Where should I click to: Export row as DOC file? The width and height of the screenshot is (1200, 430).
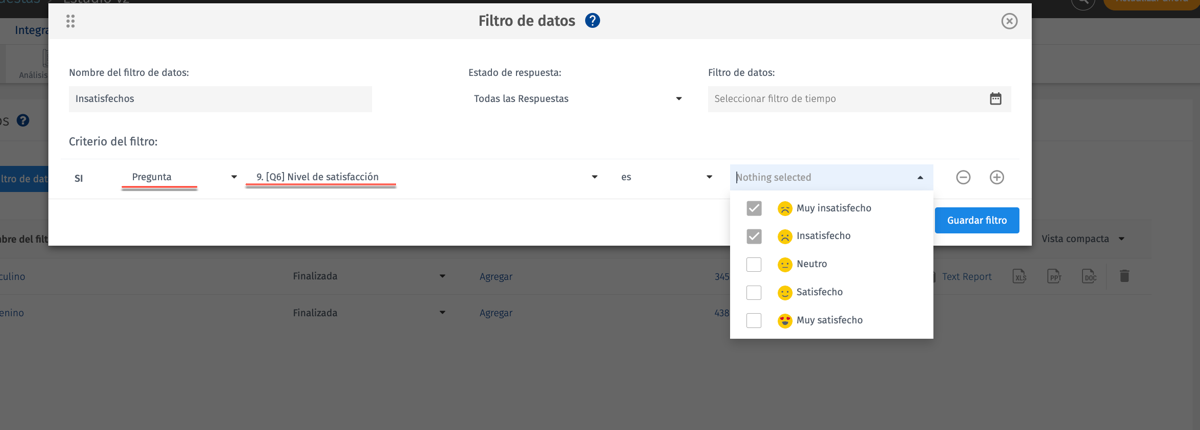pyautogui.click(x=1089, y=277)
